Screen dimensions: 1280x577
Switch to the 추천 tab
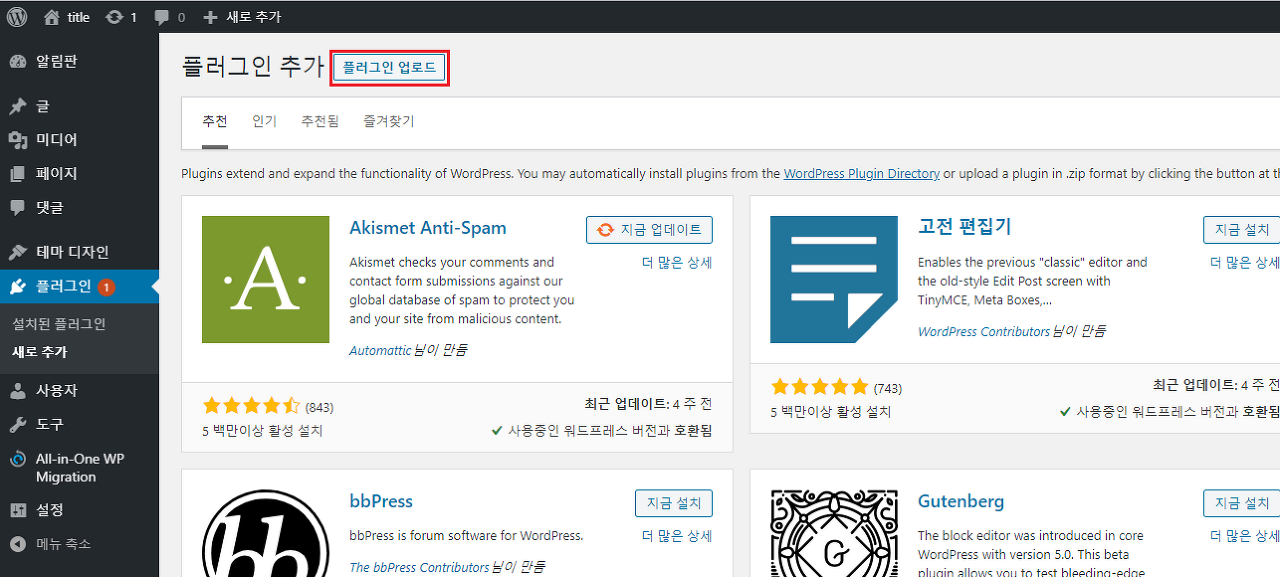(215, 122)
